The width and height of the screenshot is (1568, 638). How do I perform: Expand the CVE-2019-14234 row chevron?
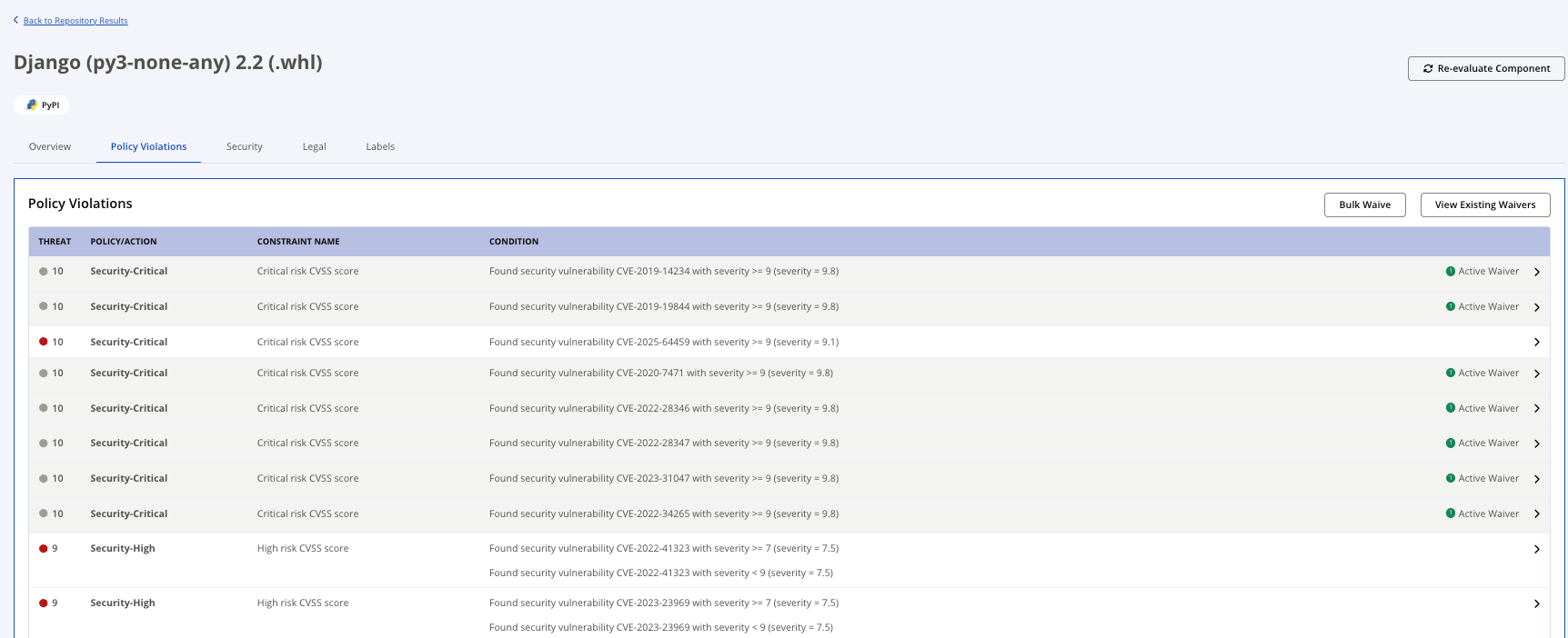click(x=1537, y=272)
